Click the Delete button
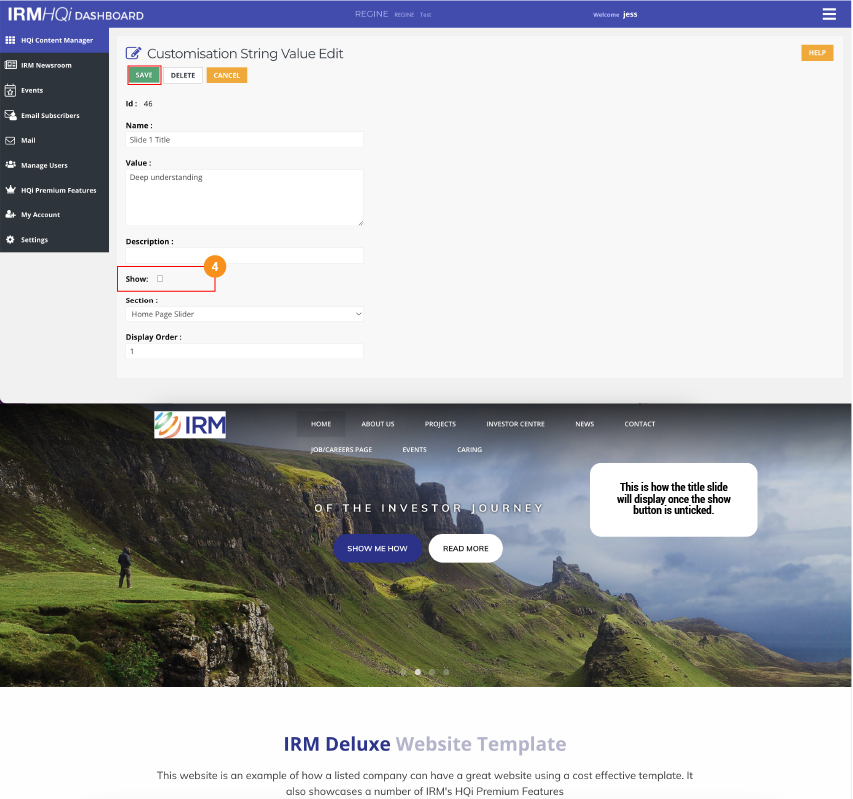This screenshot has height=799, width=853. 183,75
